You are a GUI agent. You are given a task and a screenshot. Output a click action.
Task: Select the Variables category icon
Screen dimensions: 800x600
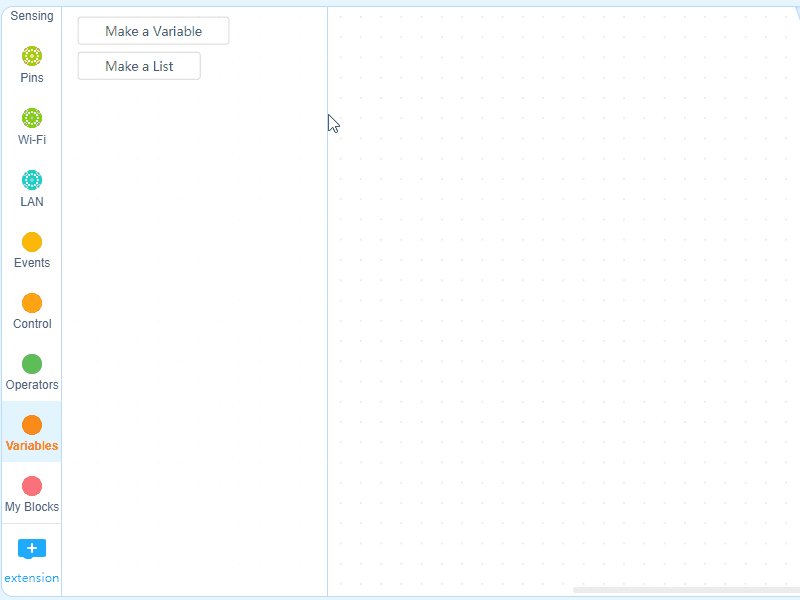tap(31, 425)
